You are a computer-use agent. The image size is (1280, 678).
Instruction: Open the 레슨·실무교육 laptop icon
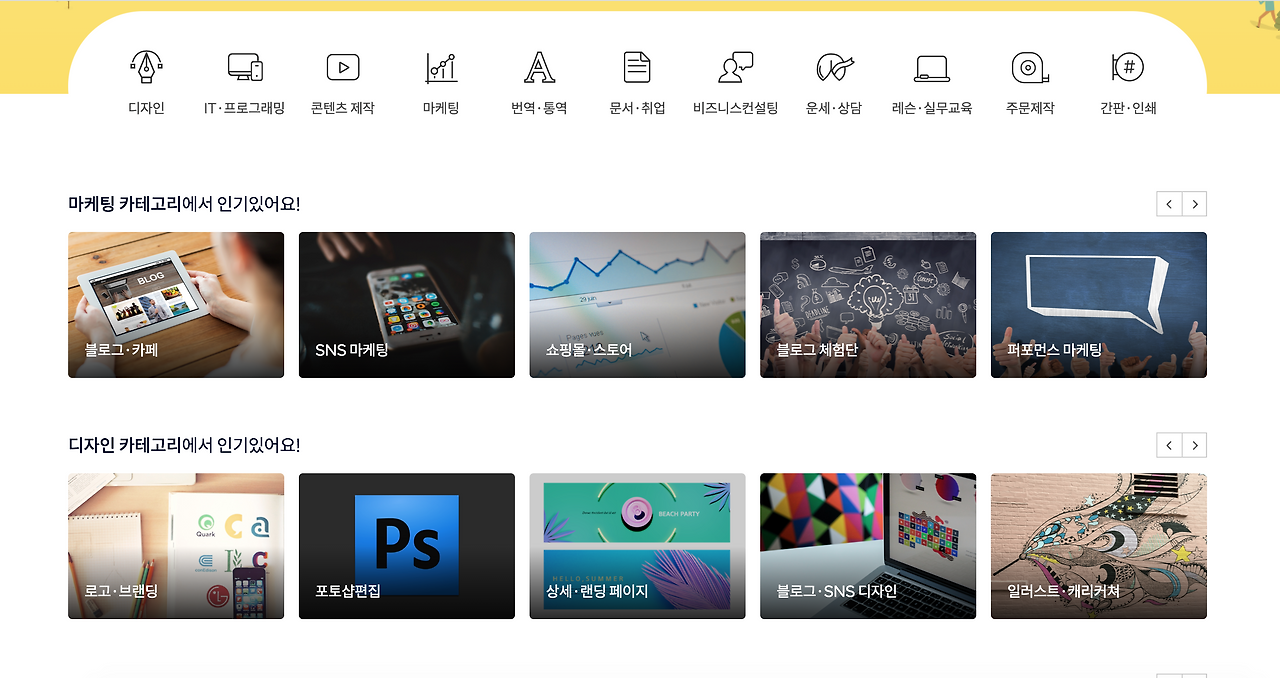tap(932, 68)
